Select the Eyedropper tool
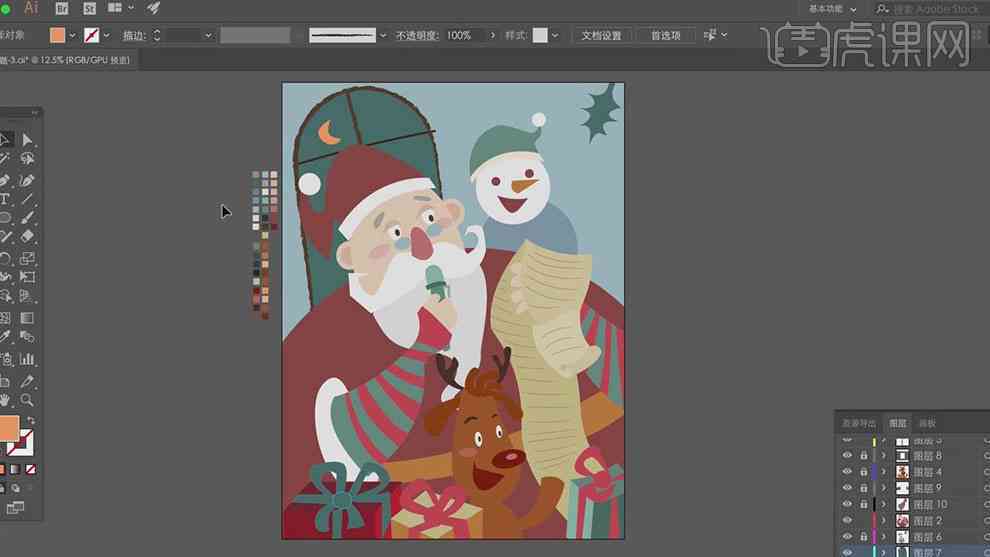990x557 pixels. click(4, 337)
